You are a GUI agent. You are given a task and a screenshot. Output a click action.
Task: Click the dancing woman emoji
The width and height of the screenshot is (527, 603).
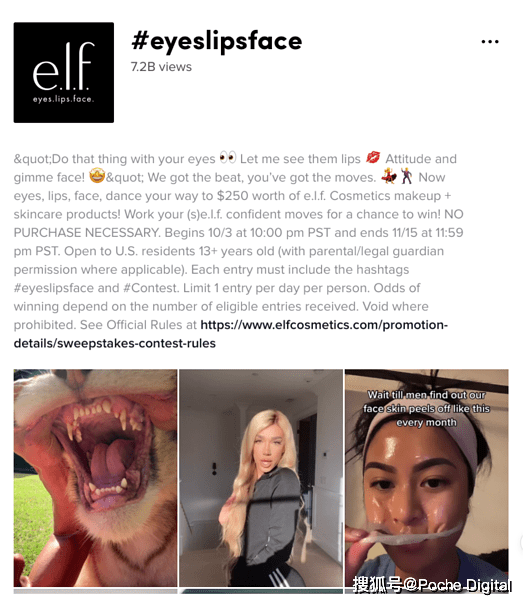tap(389, 177)
